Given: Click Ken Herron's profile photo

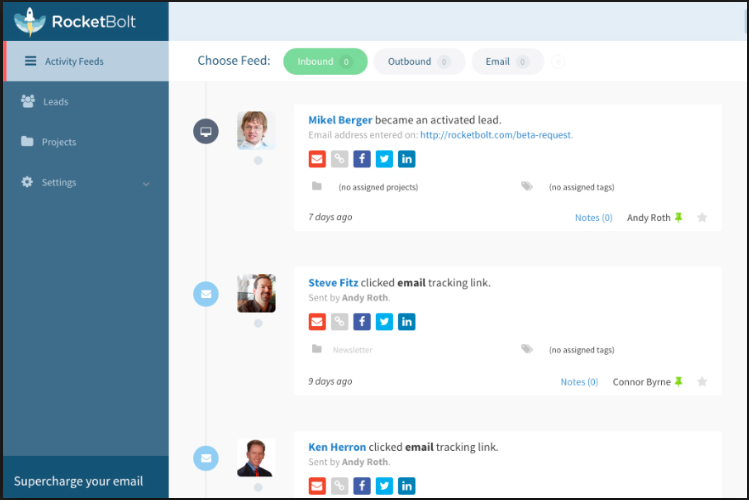Looking at the screenshot, I should [255, 457].
